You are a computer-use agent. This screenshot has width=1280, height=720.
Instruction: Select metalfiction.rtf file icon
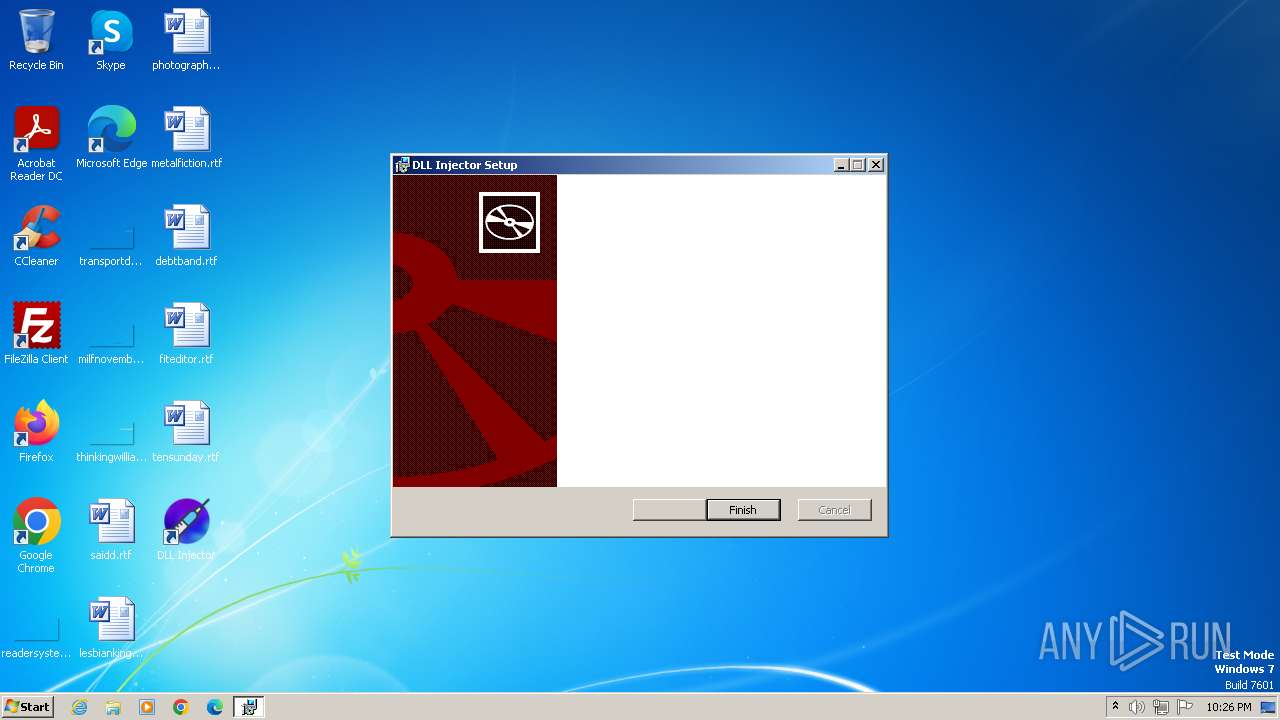click(186, 138)
